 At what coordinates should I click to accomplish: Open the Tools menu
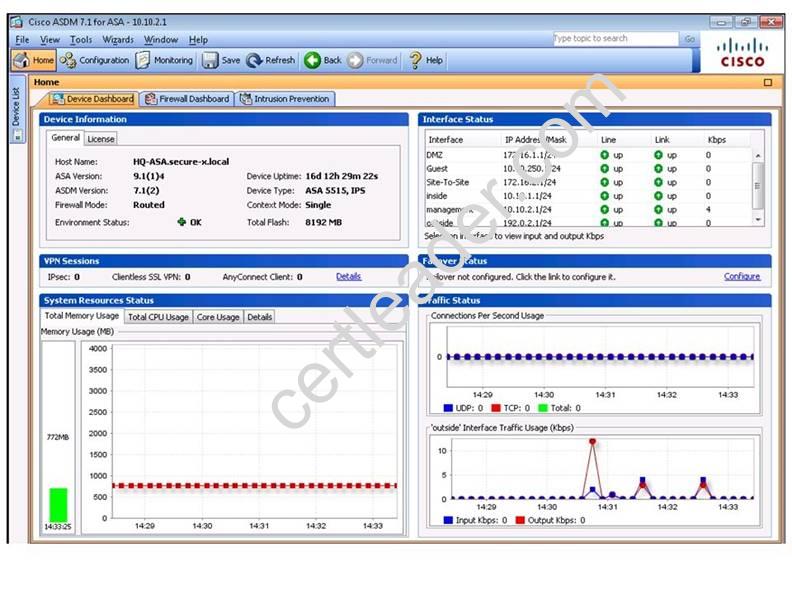tap(81, 39)
